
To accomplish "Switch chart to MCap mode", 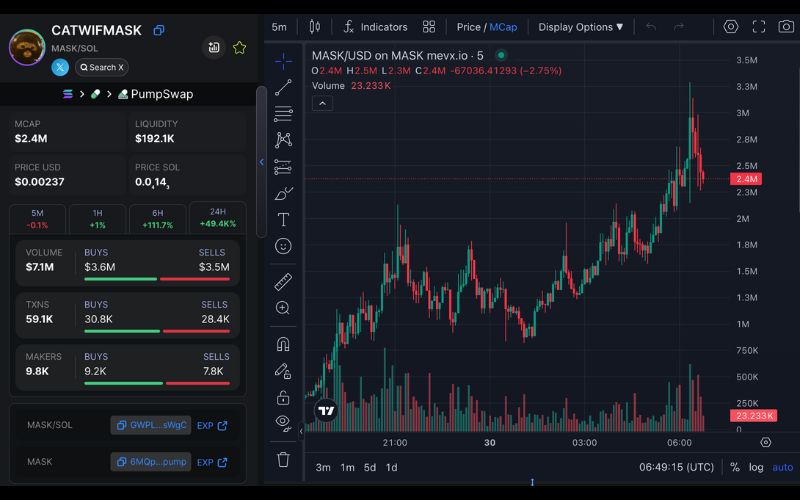I will 503,27.
